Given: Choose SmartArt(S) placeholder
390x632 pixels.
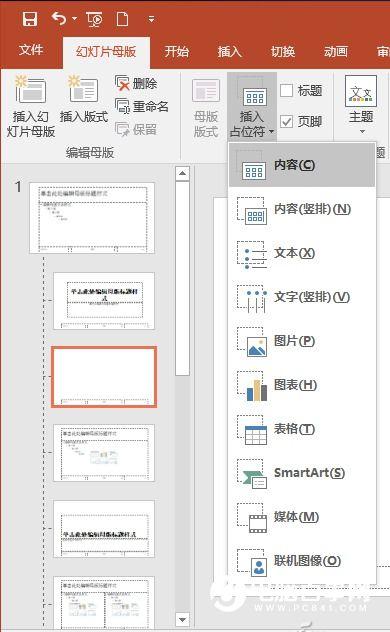Looking at the screenshot, I should coord(302,473).
